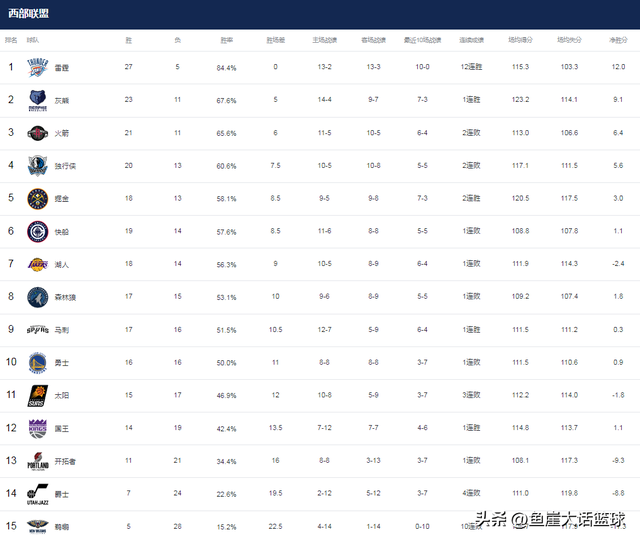Sort by the 胜率 column header
Image resolution: width=640 pixels, height=542 pixels.
[227, 40]
